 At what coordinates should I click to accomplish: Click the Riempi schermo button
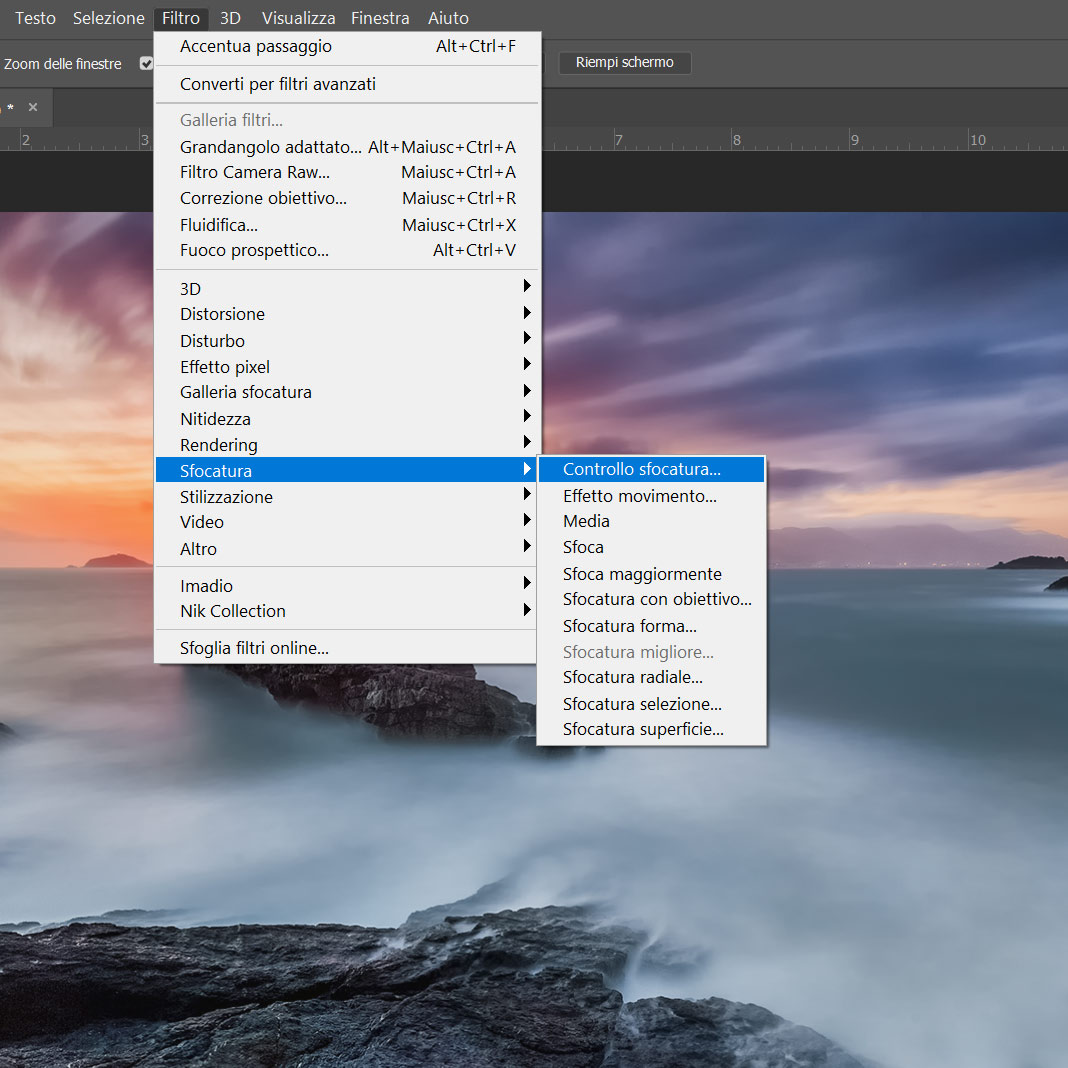pyautogui.click(x=624, y=62)
